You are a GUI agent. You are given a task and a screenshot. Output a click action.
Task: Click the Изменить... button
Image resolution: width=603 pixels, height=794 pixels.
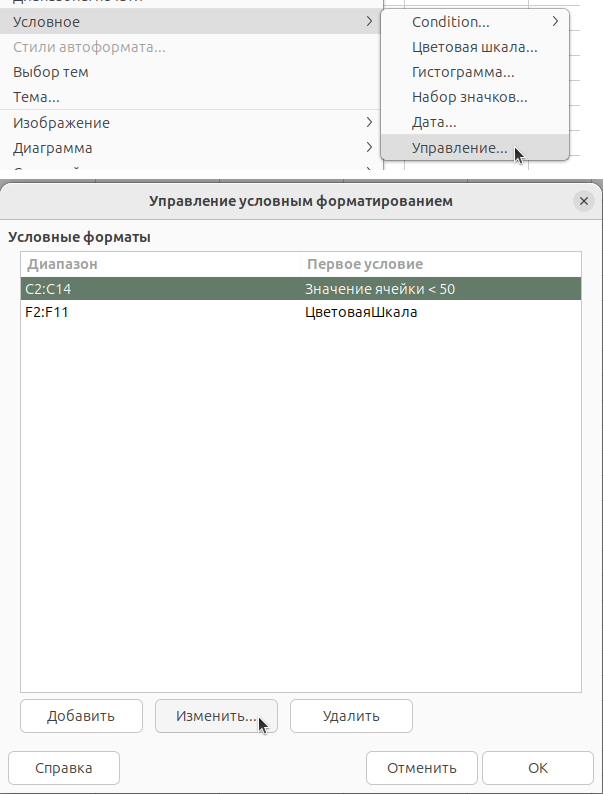216,716
